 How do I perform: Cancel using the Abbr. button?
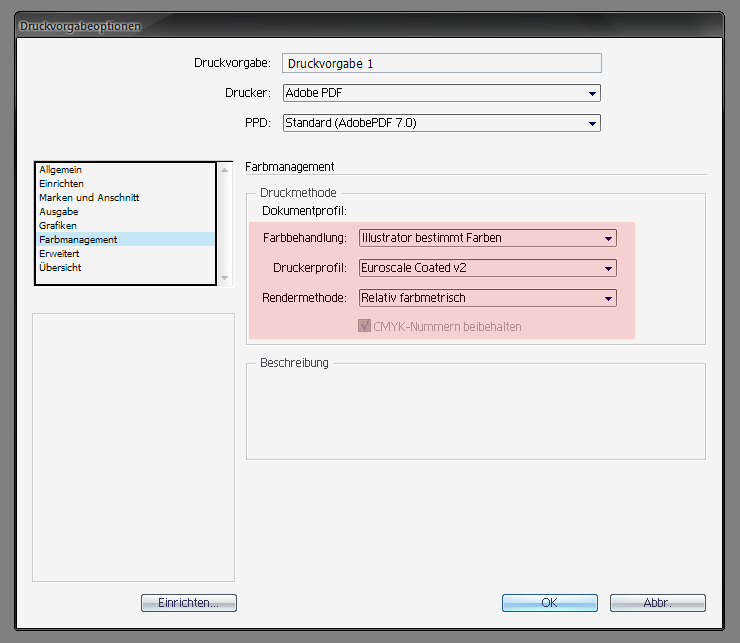[658, 603]
